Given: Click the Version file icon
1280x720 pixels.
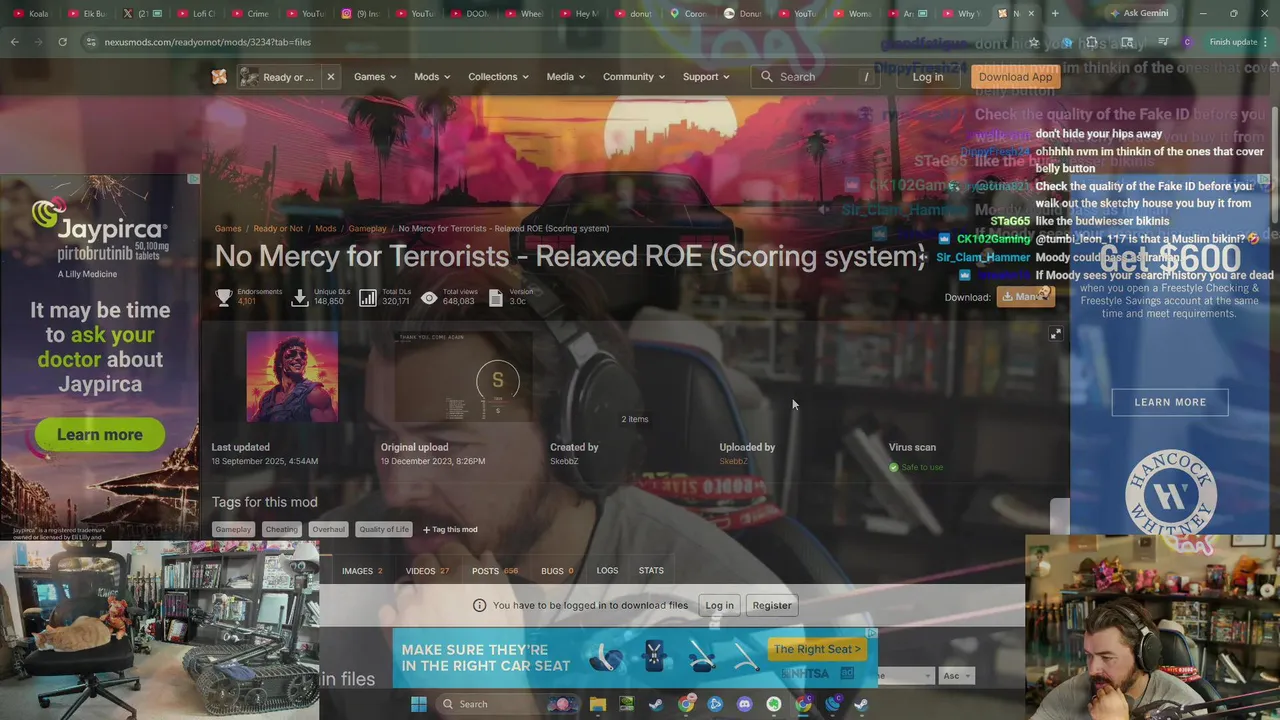Looking at the screenshot, I should coord(496,298).
